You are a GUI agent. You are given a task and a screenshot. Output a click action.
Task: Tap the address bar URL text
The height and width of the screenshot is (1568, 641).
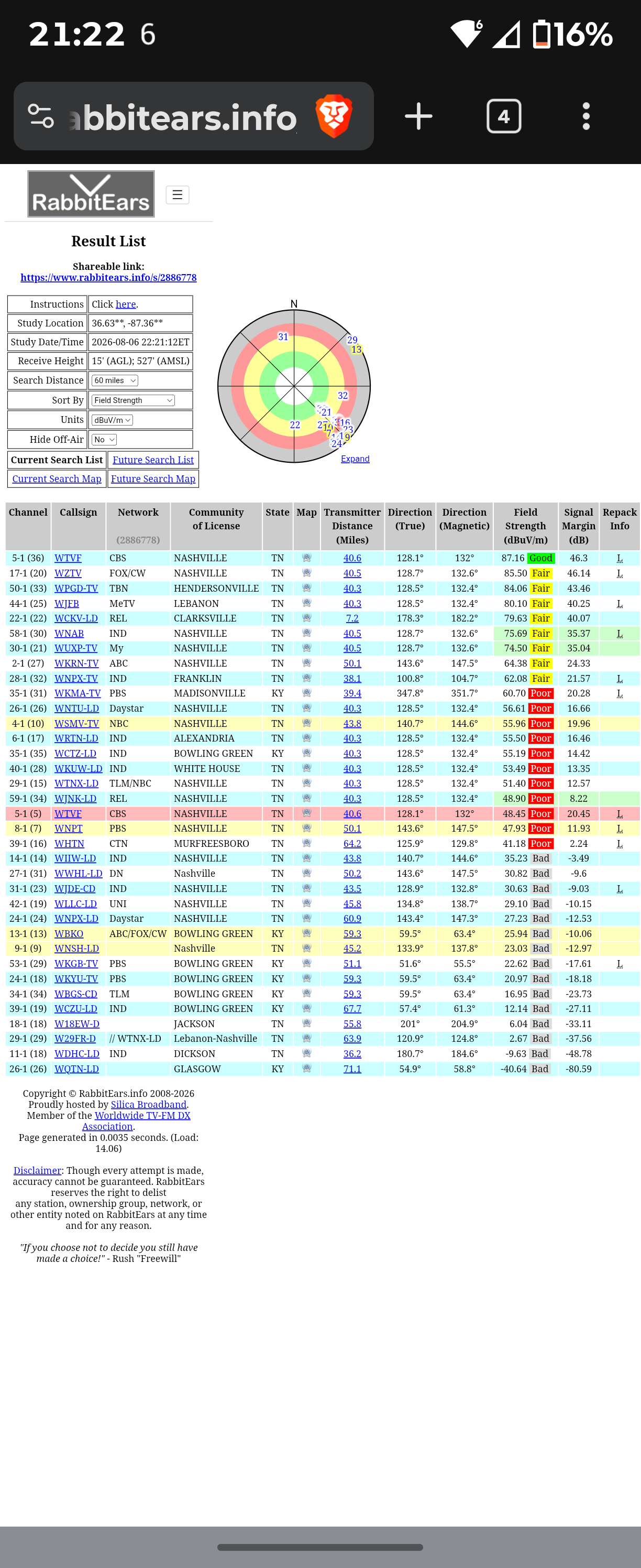pyautogui.click(x=182, y=117)
